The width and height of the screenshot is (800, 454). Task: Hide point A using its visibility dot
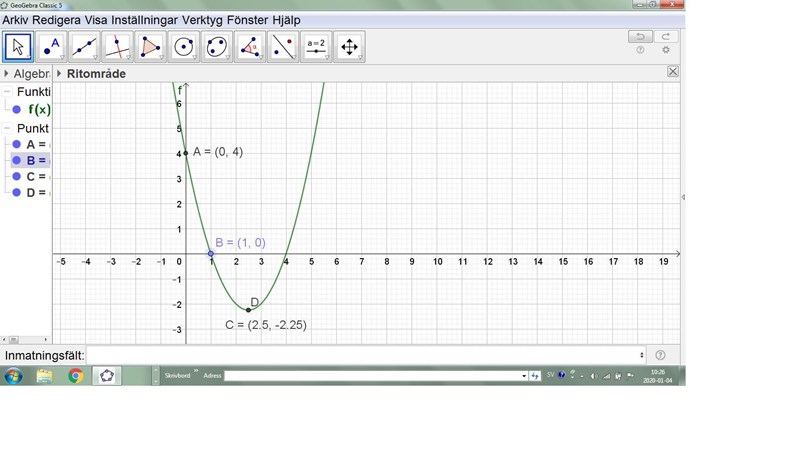(17, 144)
